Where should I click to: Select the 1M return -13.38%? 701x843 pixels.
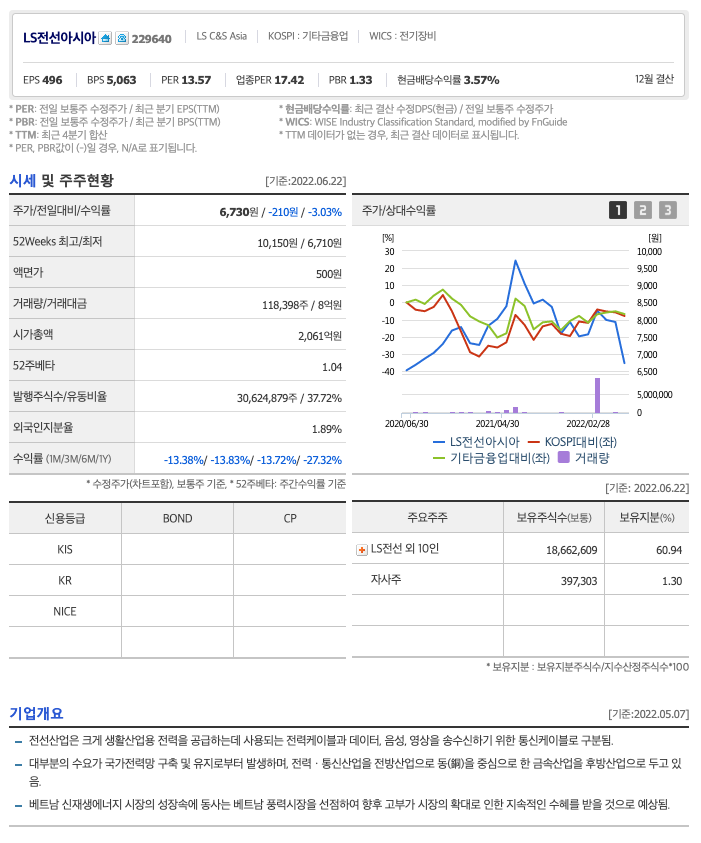click(x=184, y=460)
